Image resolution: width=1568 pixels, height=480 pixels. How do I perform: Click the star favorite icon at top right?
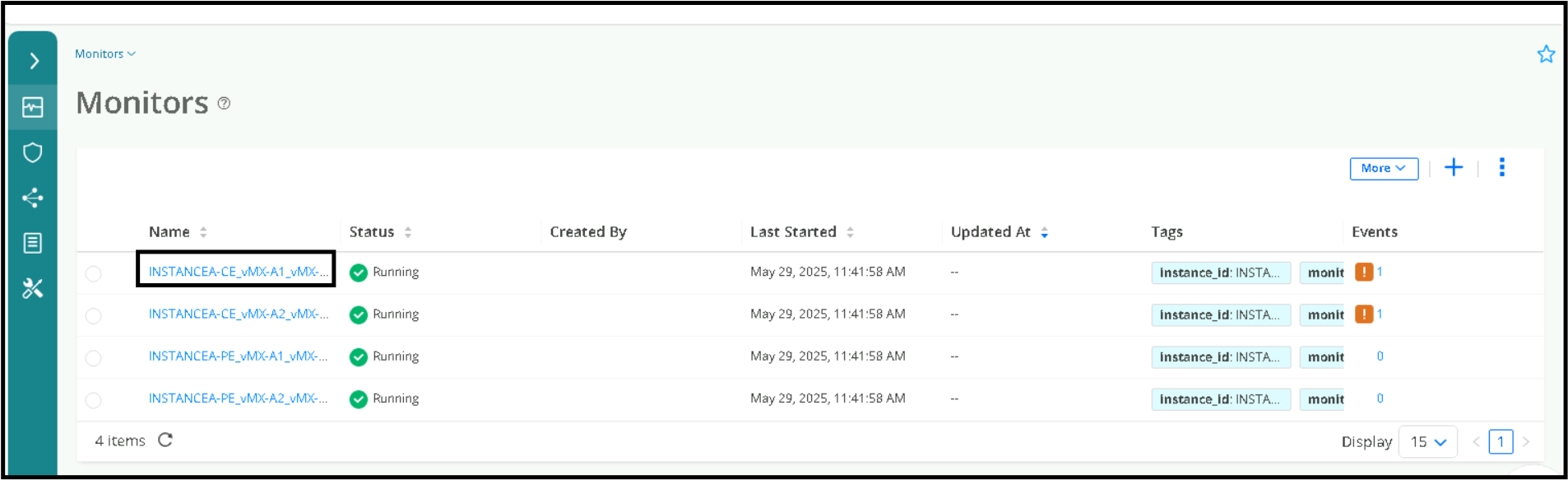point(1546,54)
